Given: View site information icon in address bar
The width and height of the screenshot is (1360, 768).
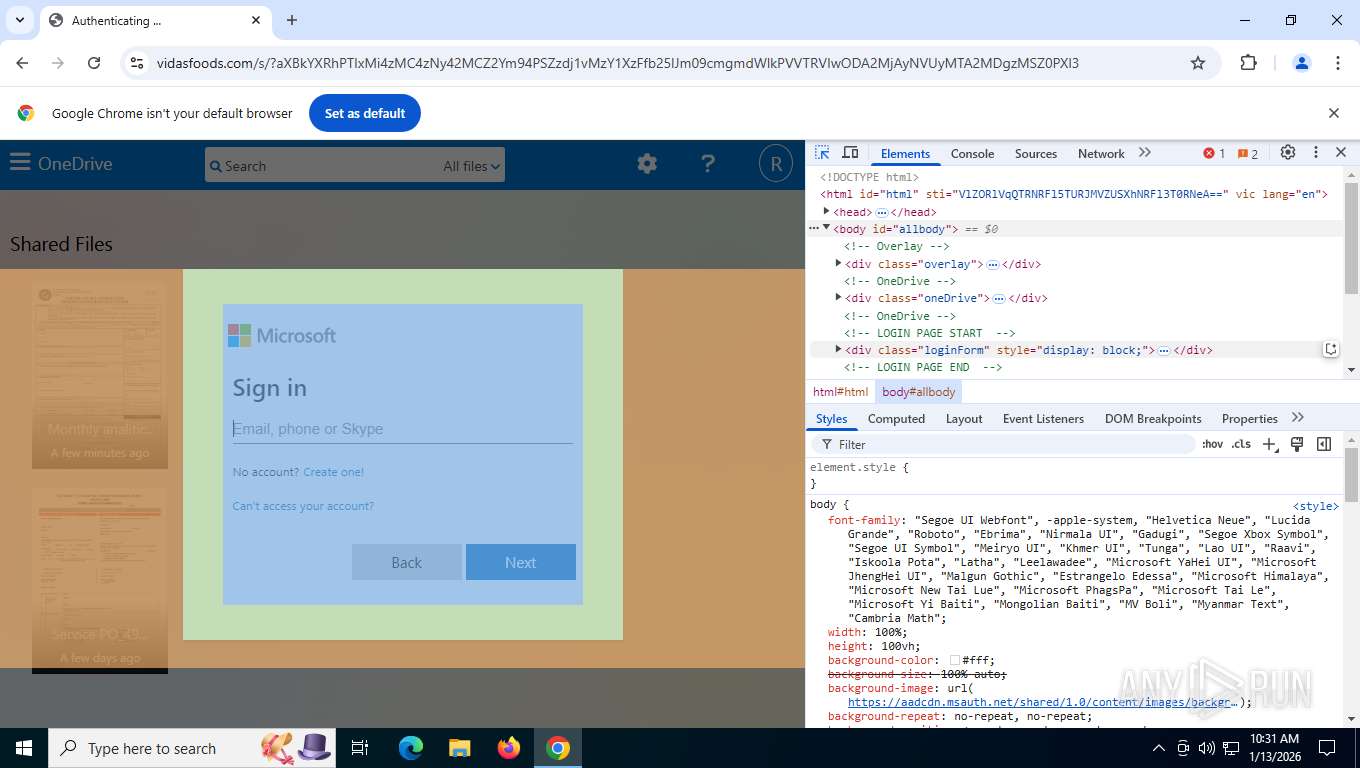Looking at the screenshot, I should tap(138, 63).
